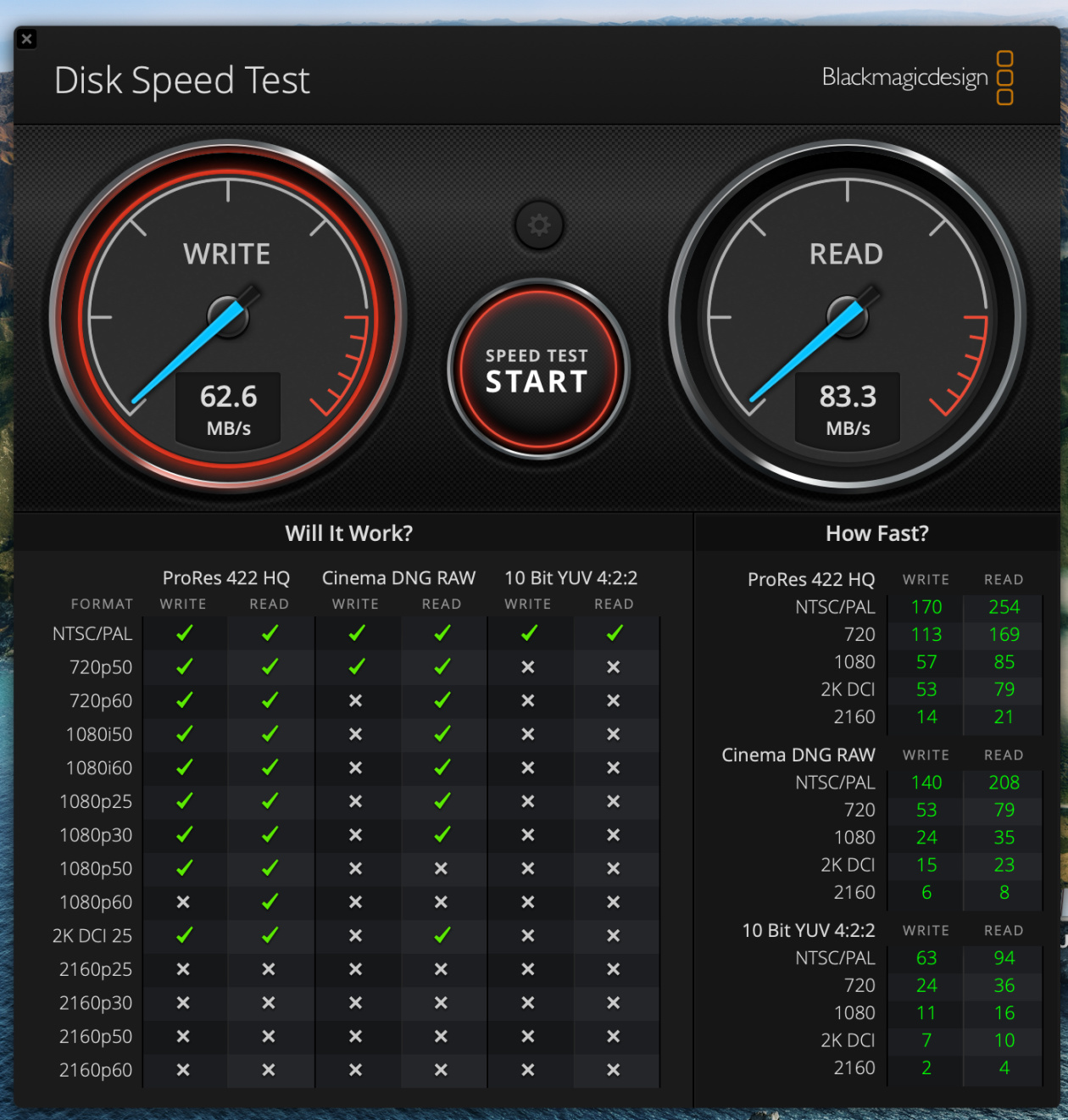Click the 1080p50 Cinema DNG read cross
This screenshot has height=1120, width=1068.
441,868
